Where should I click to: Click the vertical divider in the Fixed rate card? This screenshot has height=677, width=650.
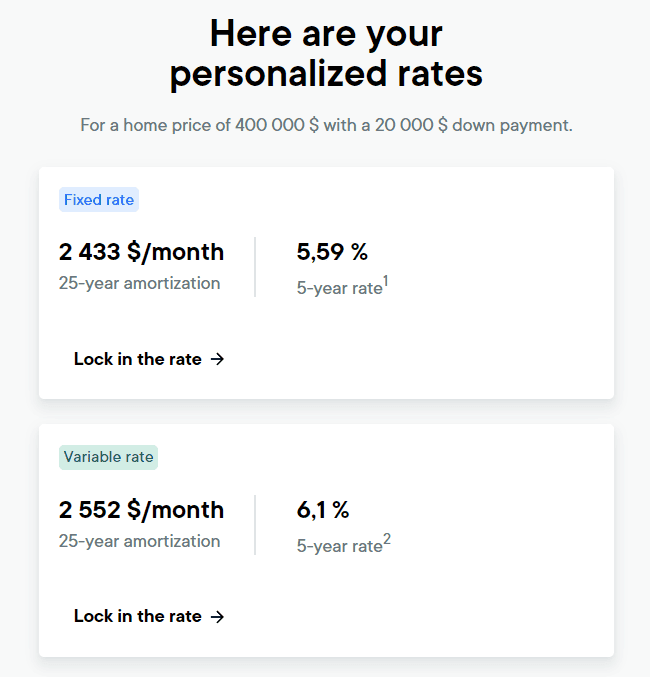click(x=255, y=267)
